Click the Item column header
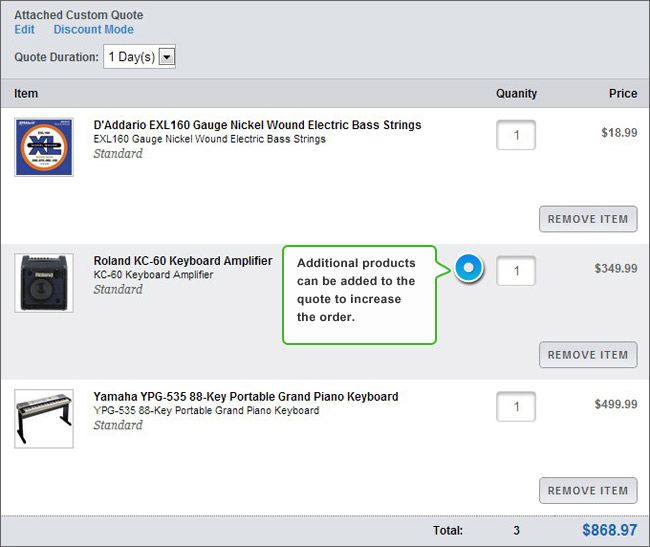Image resolution: width=650 pixels, height=547 pixels. tap(26, 94)
